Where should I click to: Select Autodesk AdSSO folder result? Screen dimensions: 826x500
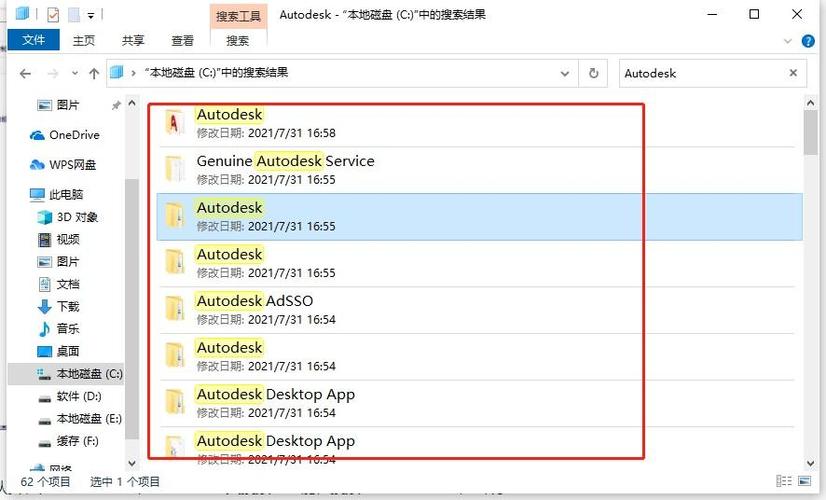[479, 310]
